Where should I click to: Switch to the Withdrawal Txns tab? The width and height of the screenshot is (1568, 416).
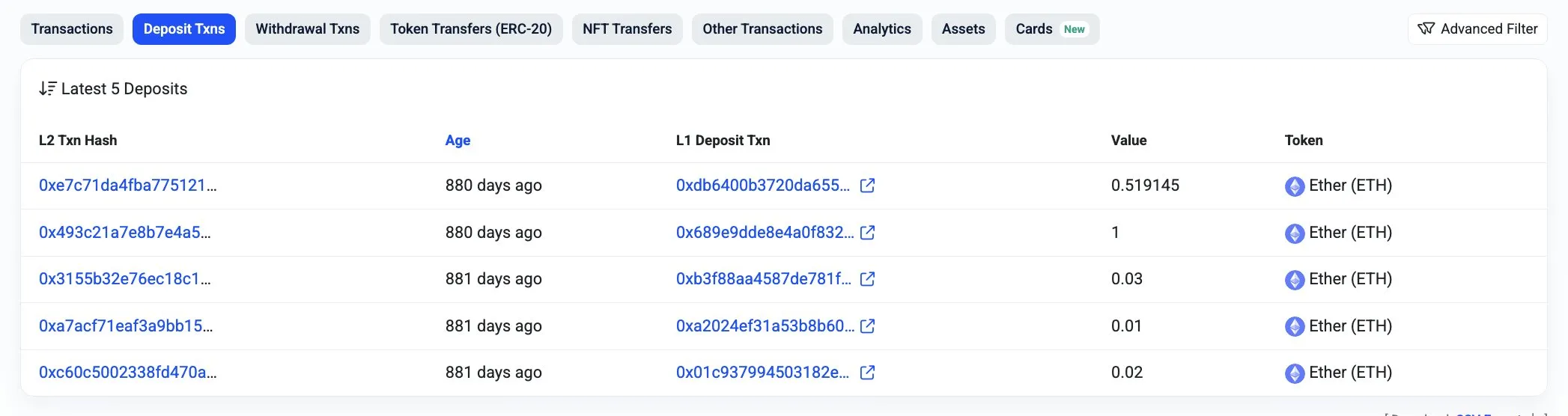[307, 29]
